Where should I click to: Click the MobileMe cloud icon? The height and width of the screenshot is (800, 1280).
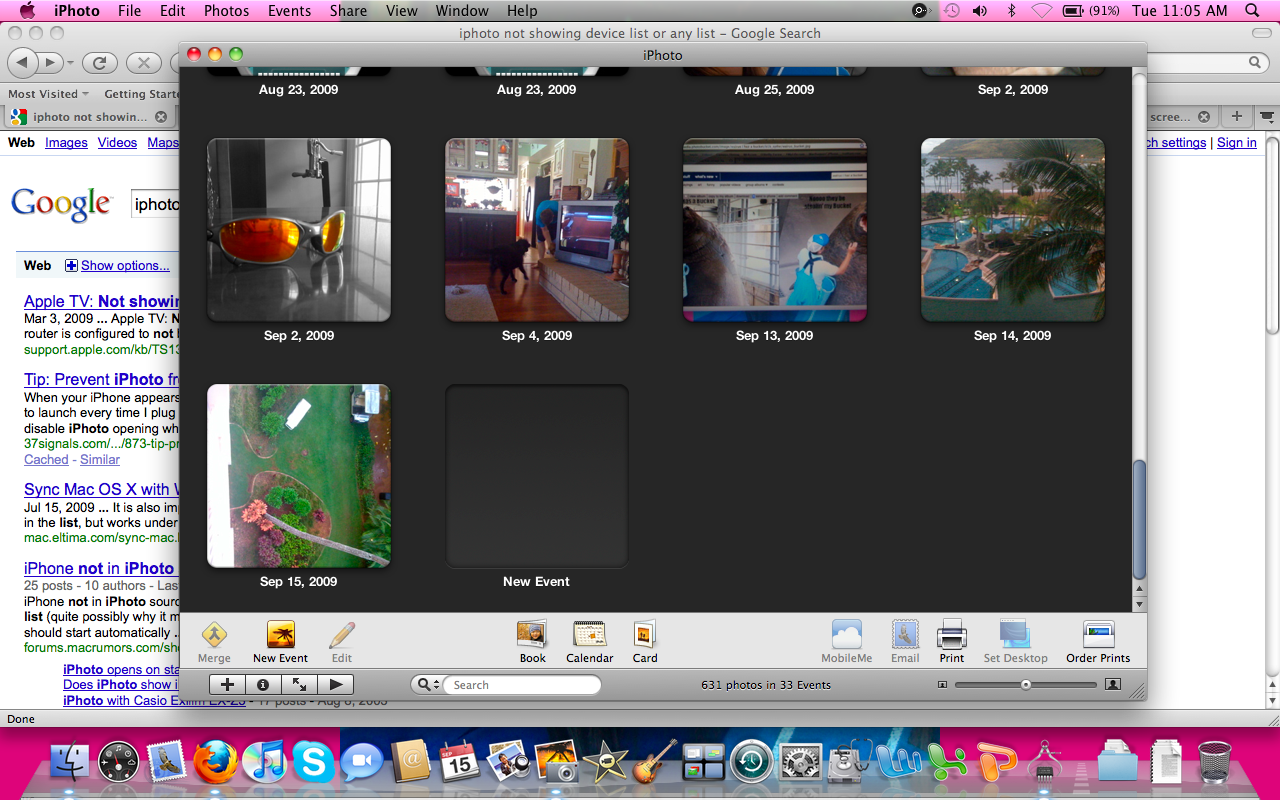point(846,635)
